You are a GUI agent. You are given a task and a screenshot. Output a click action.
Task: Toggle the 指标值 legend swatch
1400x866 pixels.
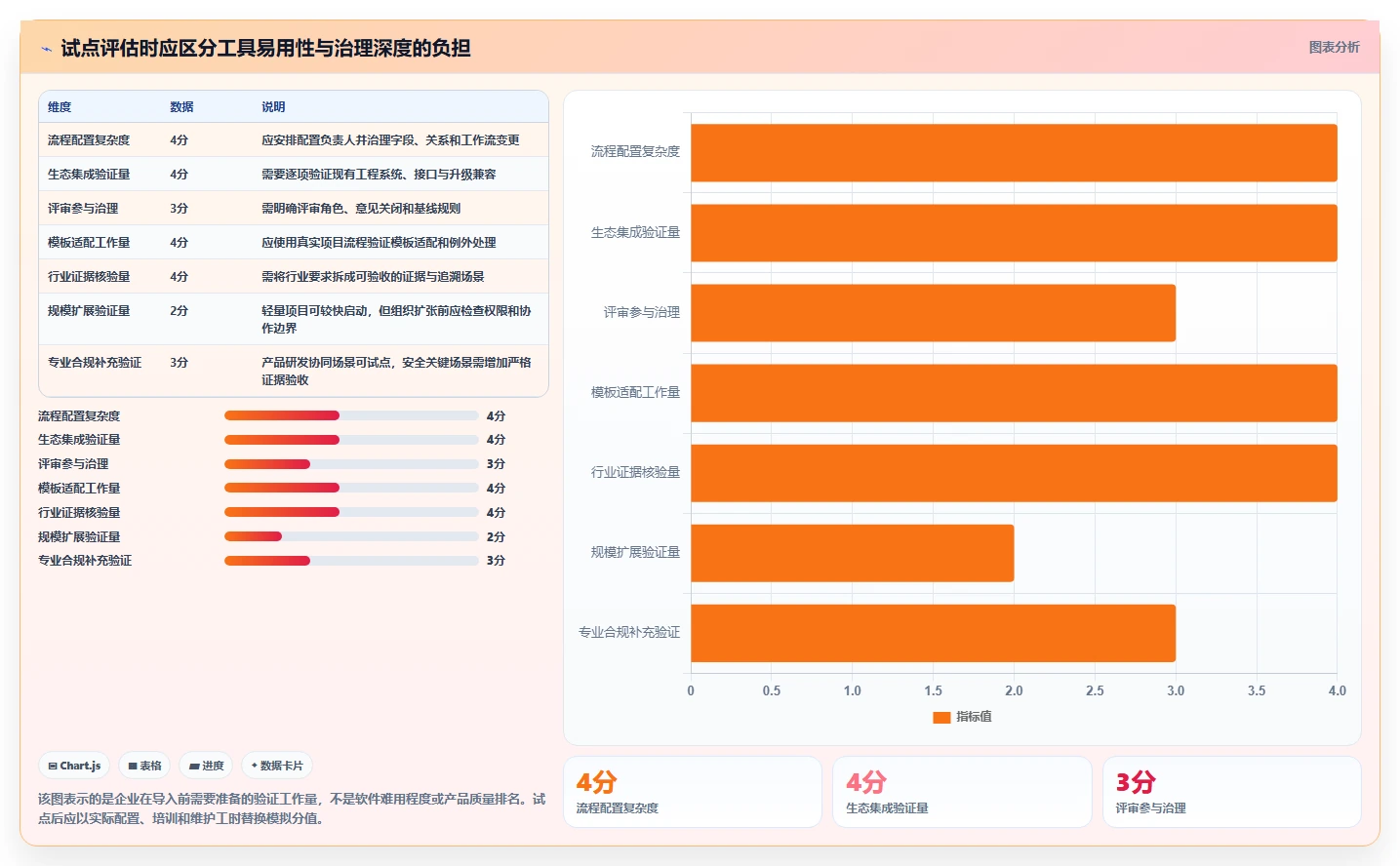point(941,717)
